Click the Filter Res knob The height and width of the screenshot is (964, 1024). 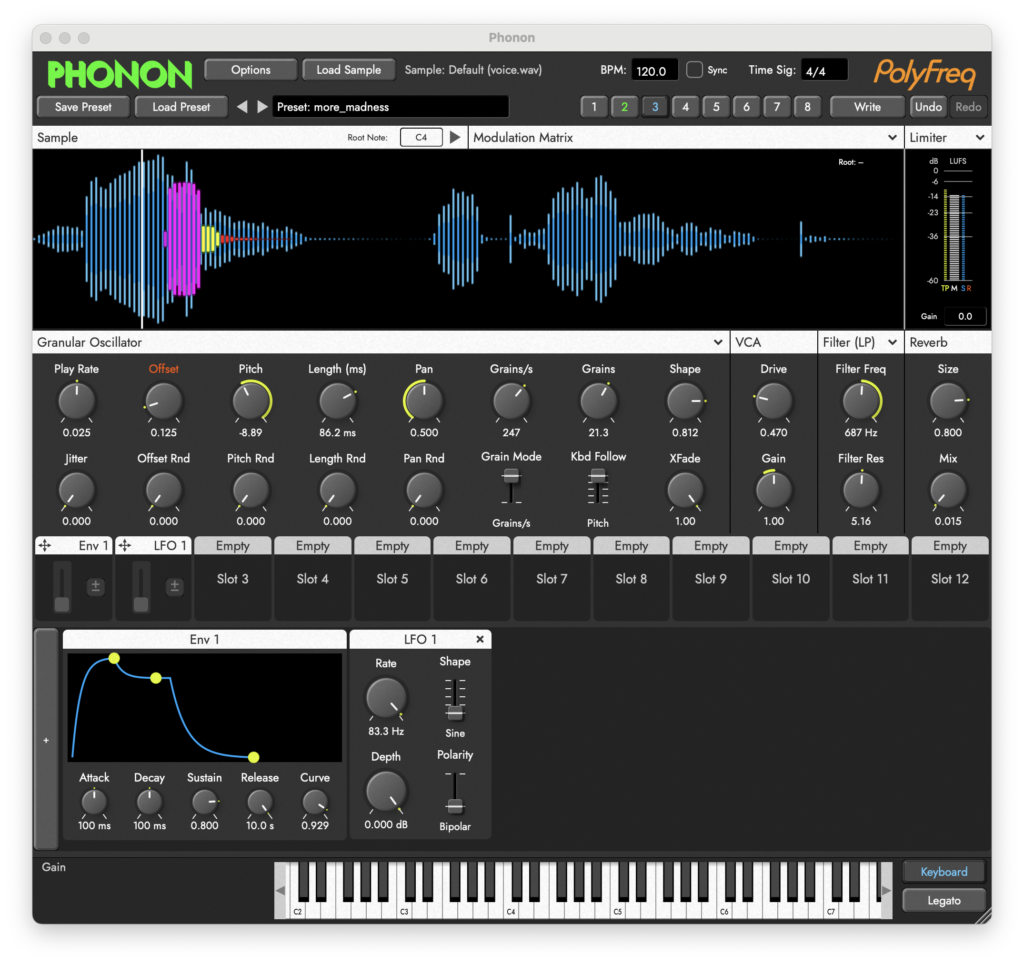click(x=861, y=490)
